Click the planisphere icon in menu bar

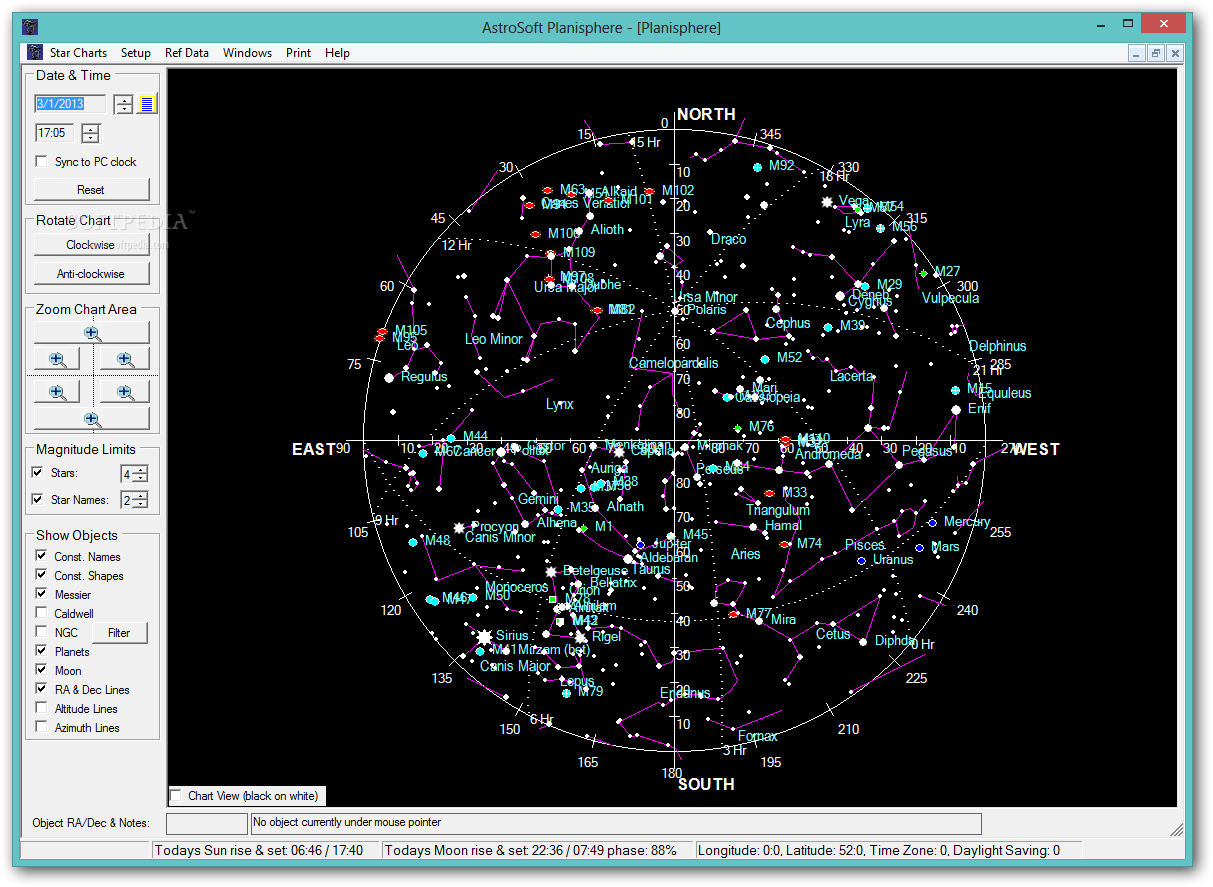[x=35, y=52]
